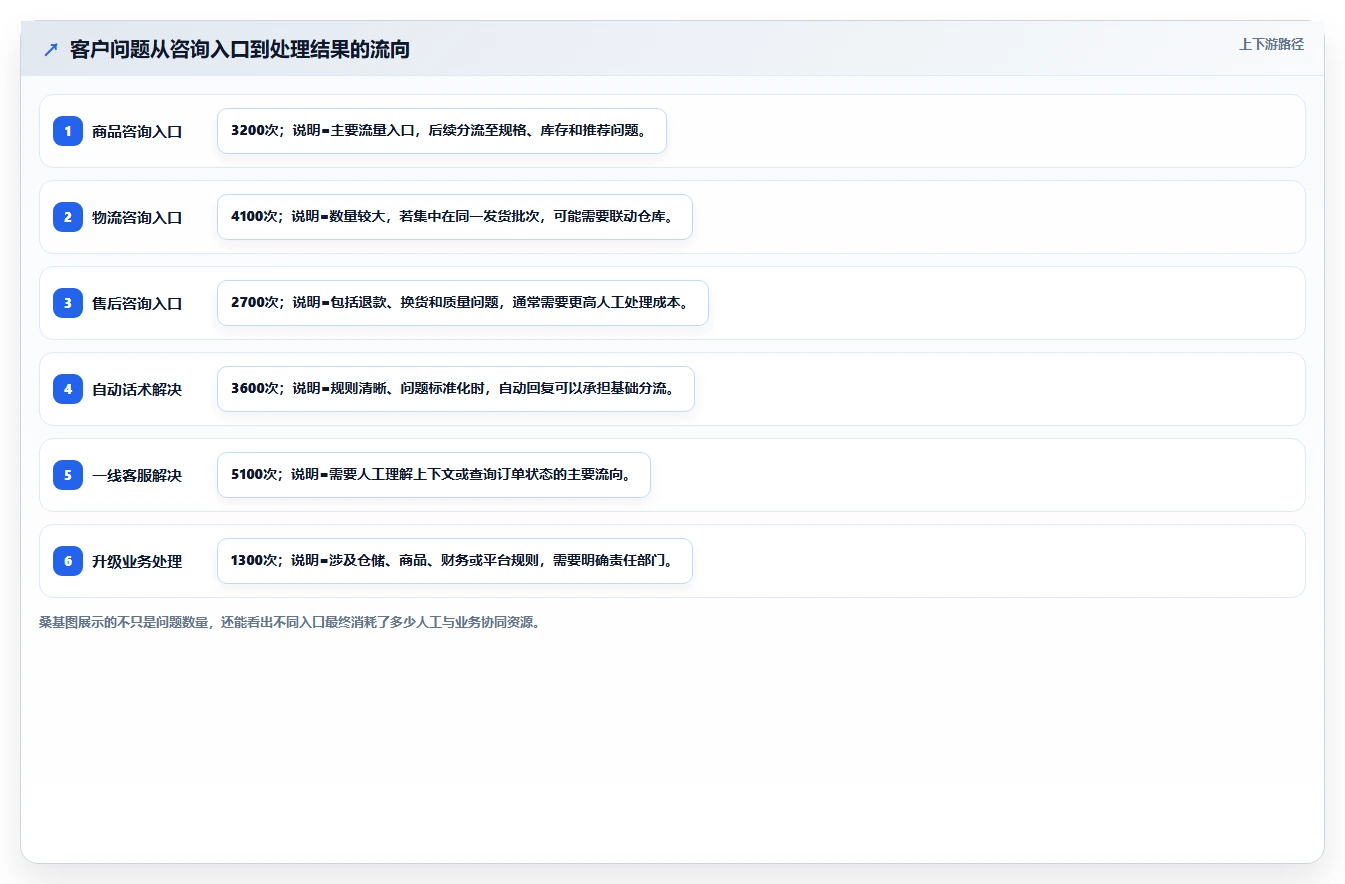Open the 3200次 description box
Screen dimensions: 1345x884
(442, 131)
